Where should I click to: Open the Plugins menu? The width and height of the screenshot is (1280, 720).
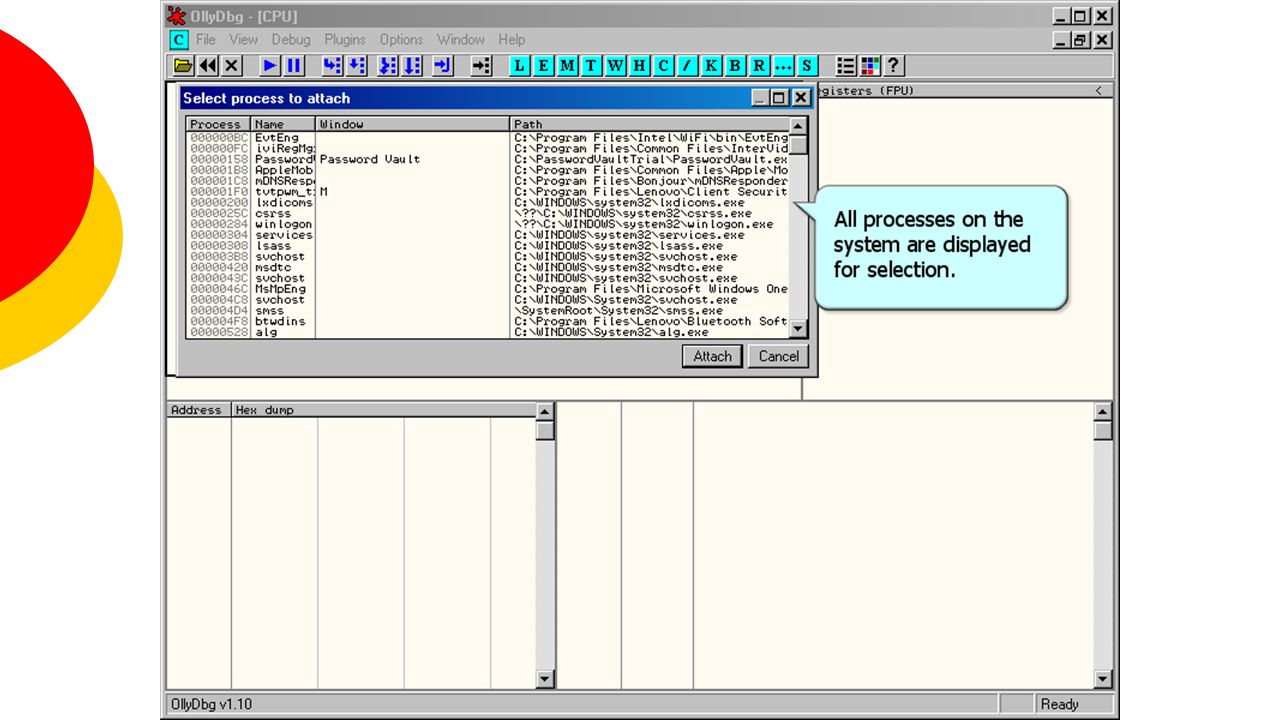coord(345,40)
